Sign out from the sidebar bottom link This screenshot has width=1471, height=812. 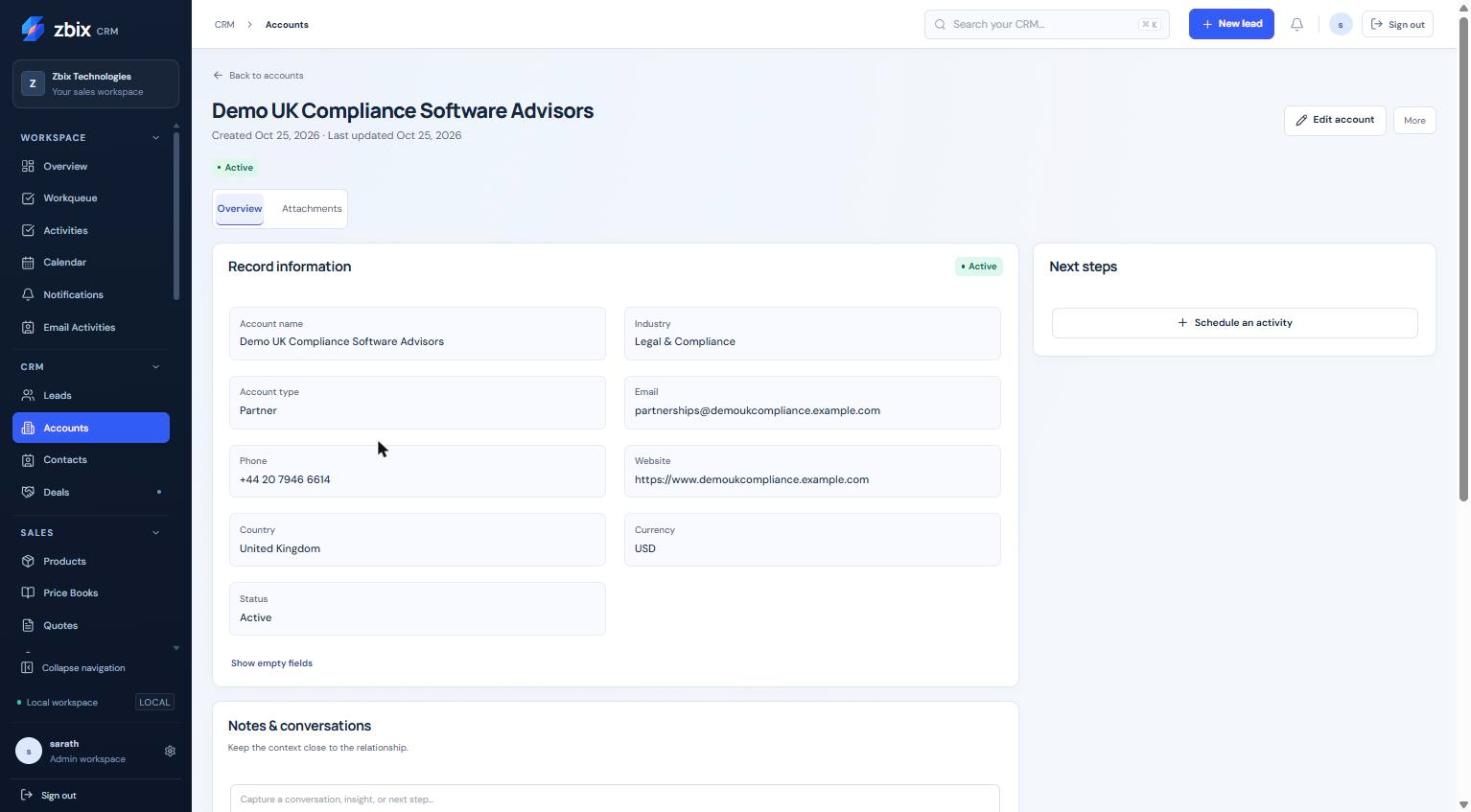(49, 796)
